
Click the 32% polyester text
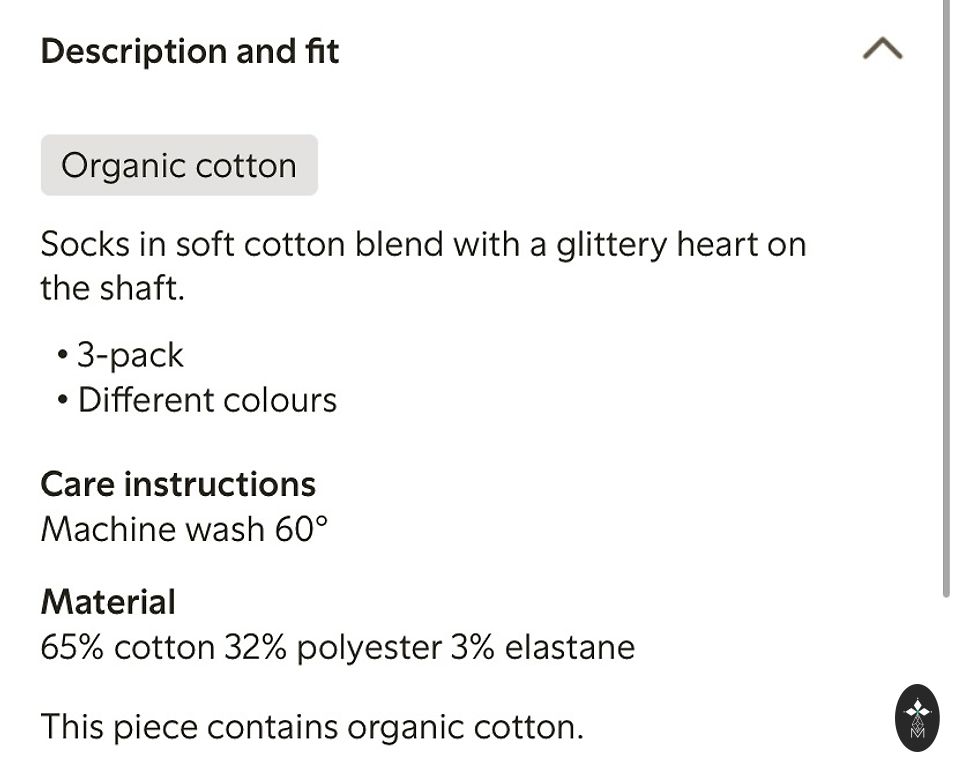tap(332, 647)
